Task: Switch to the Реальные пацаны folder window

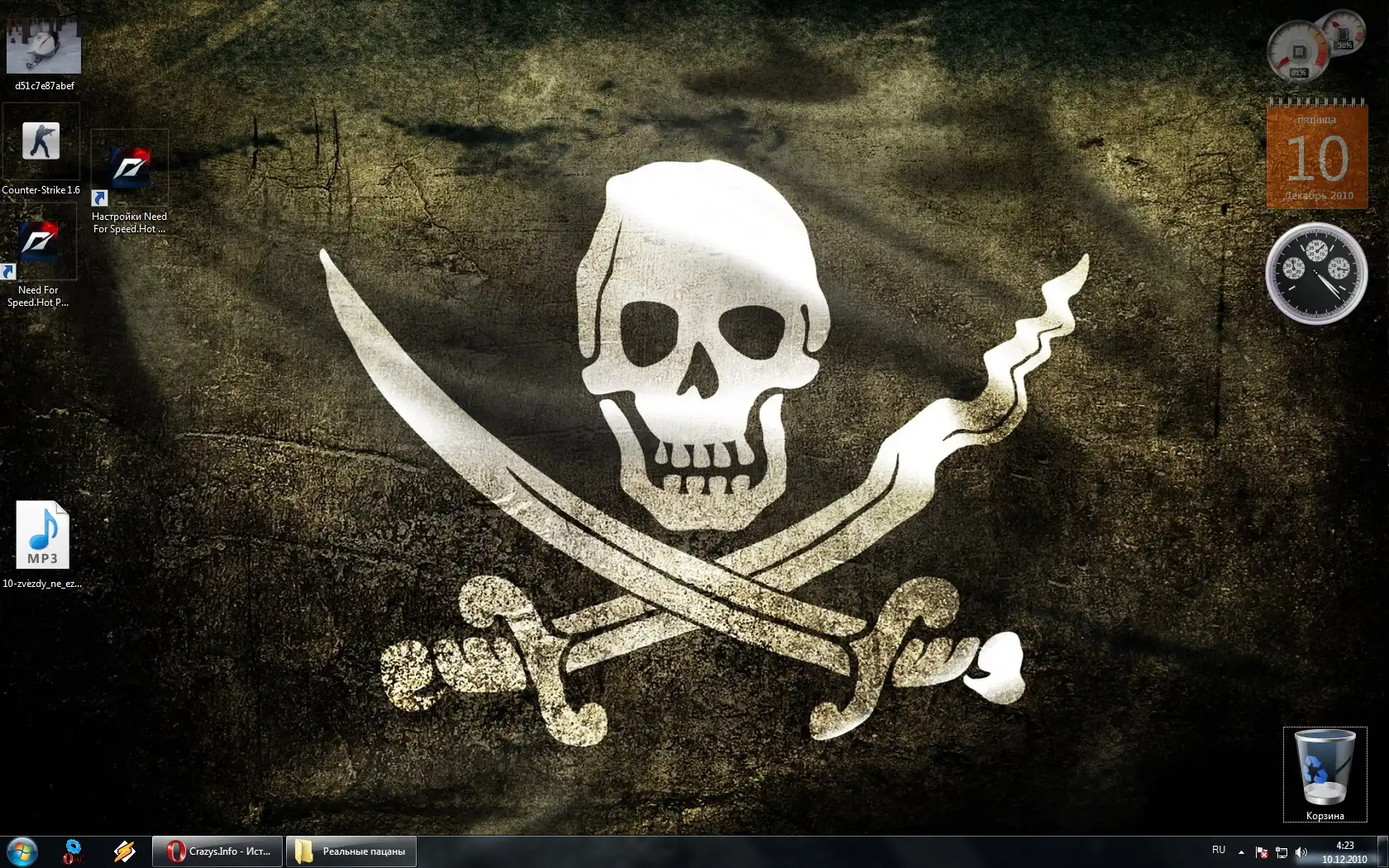Action: 351,851
